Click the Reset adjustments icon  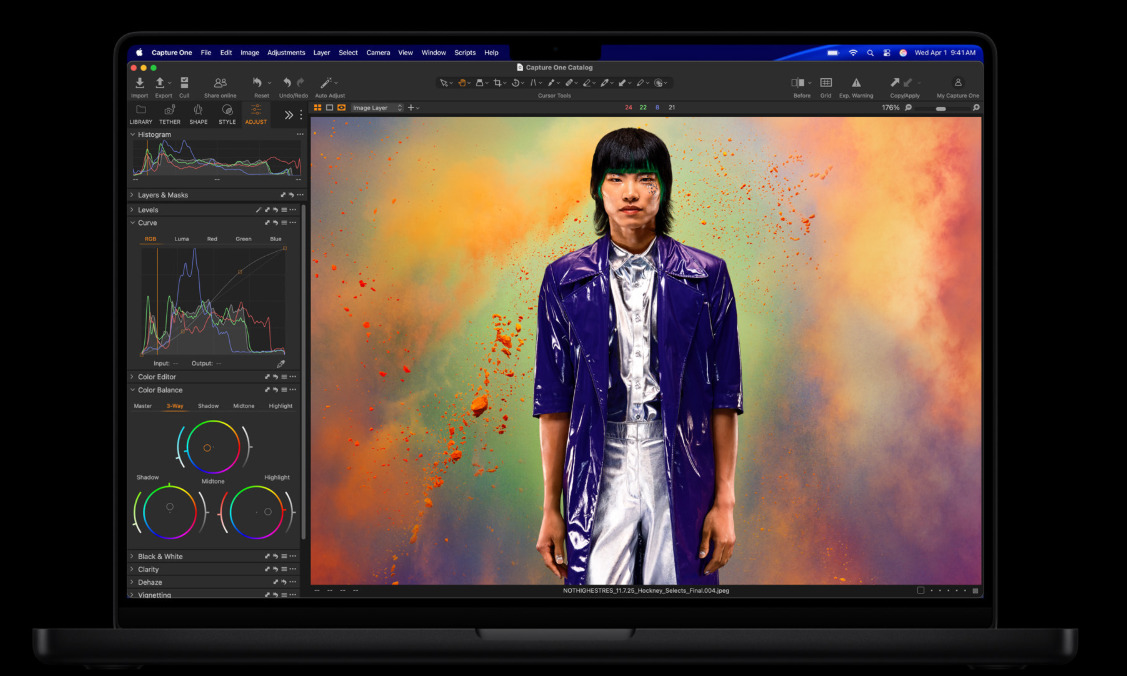(x=257, y=83)
